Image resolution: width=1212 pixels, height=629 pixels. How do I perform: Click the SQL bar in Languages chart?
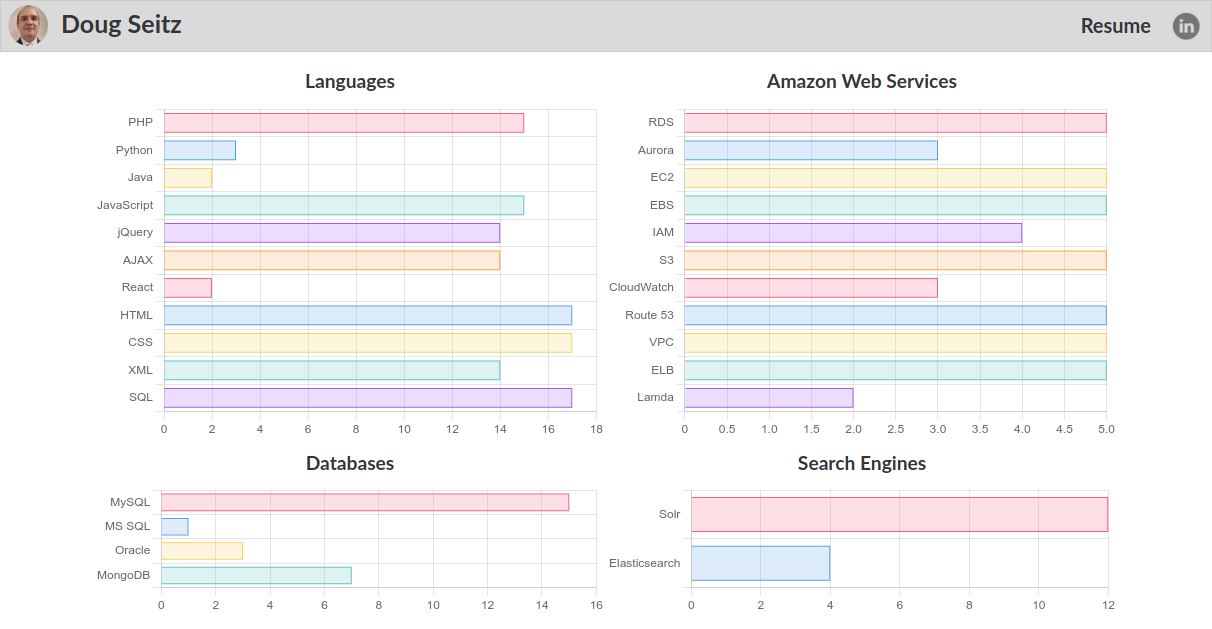tap(367, 398)
